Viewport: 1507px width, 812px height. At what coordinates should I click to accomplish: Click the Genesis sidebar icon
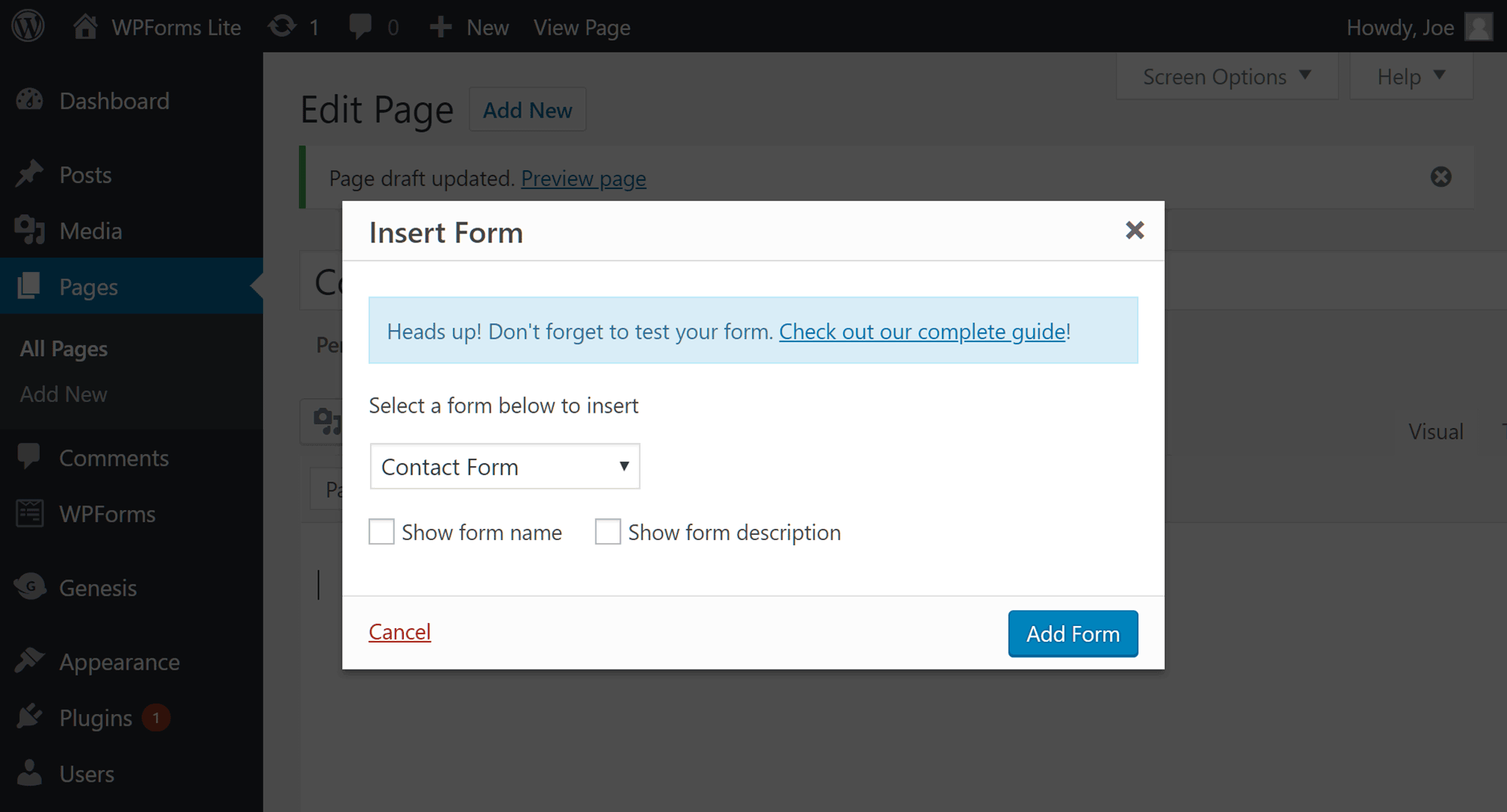pyautogui.click(x=30, y=587)
